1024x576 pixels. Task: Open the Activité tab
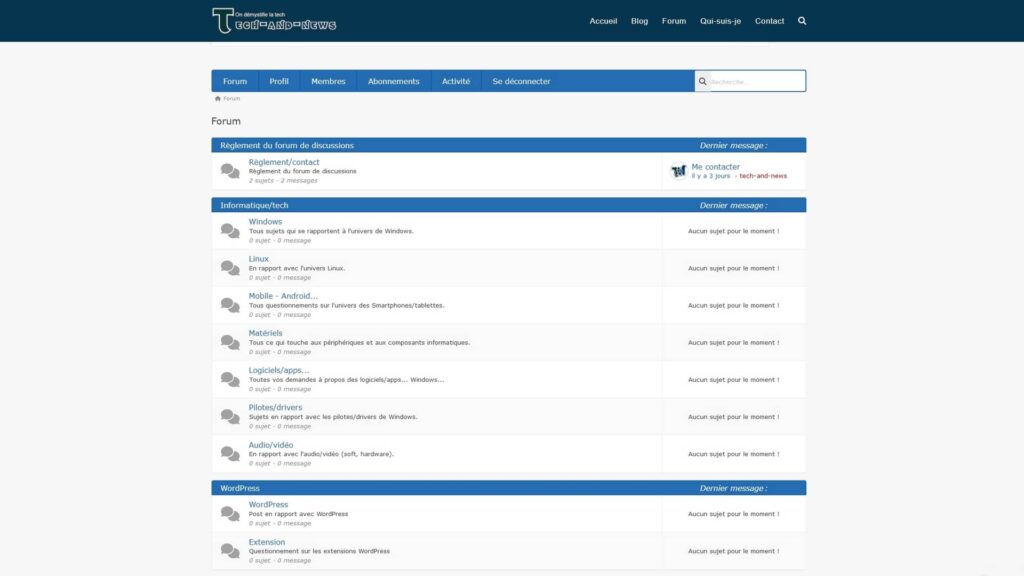point(457,80)
